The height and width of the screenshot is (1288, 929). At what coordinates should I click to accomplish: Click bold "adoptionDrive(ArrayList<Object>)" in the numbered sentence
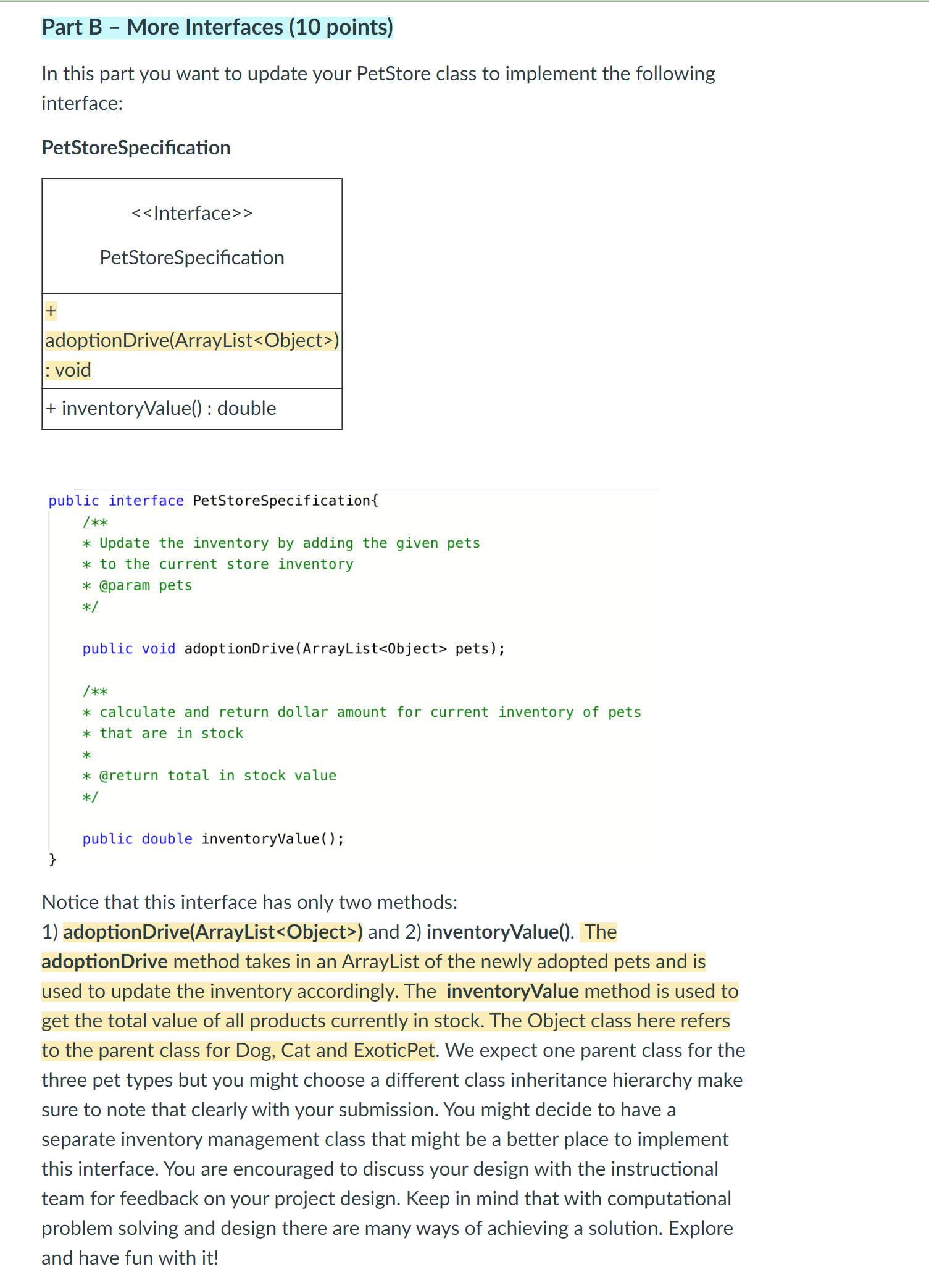click(213, 932)
